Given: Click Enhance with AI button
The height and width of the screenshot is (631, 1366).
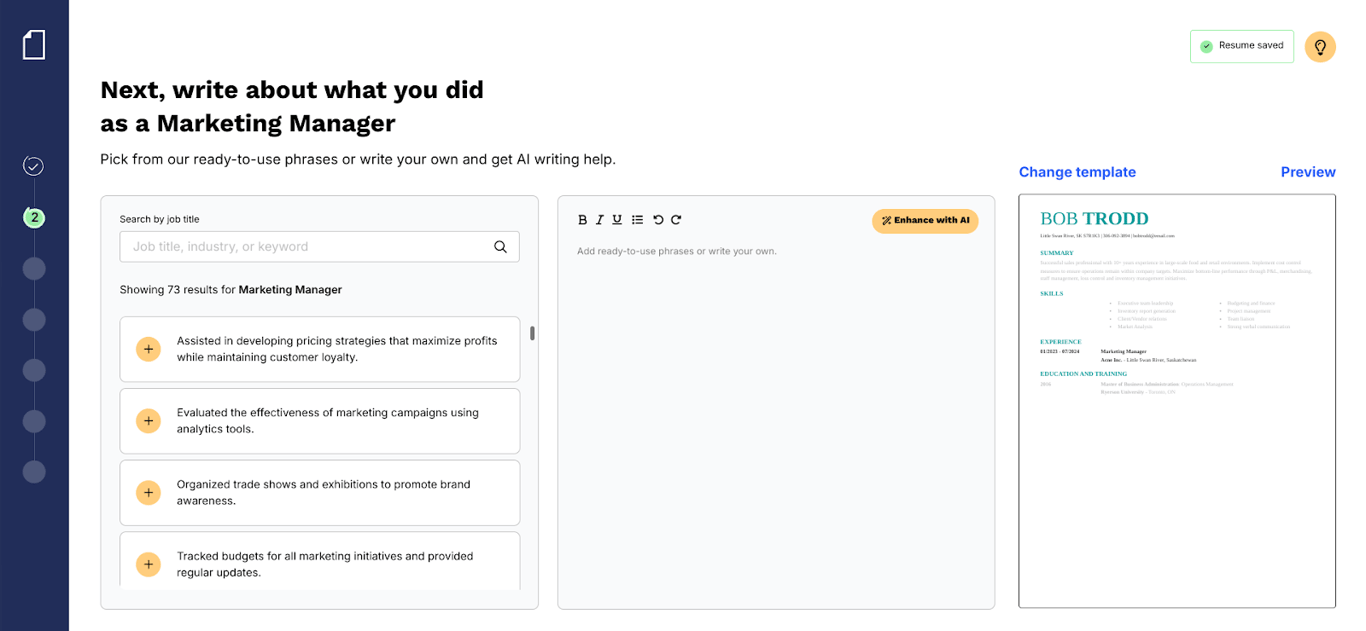Looking at the screenshot, I should (925, 221).
